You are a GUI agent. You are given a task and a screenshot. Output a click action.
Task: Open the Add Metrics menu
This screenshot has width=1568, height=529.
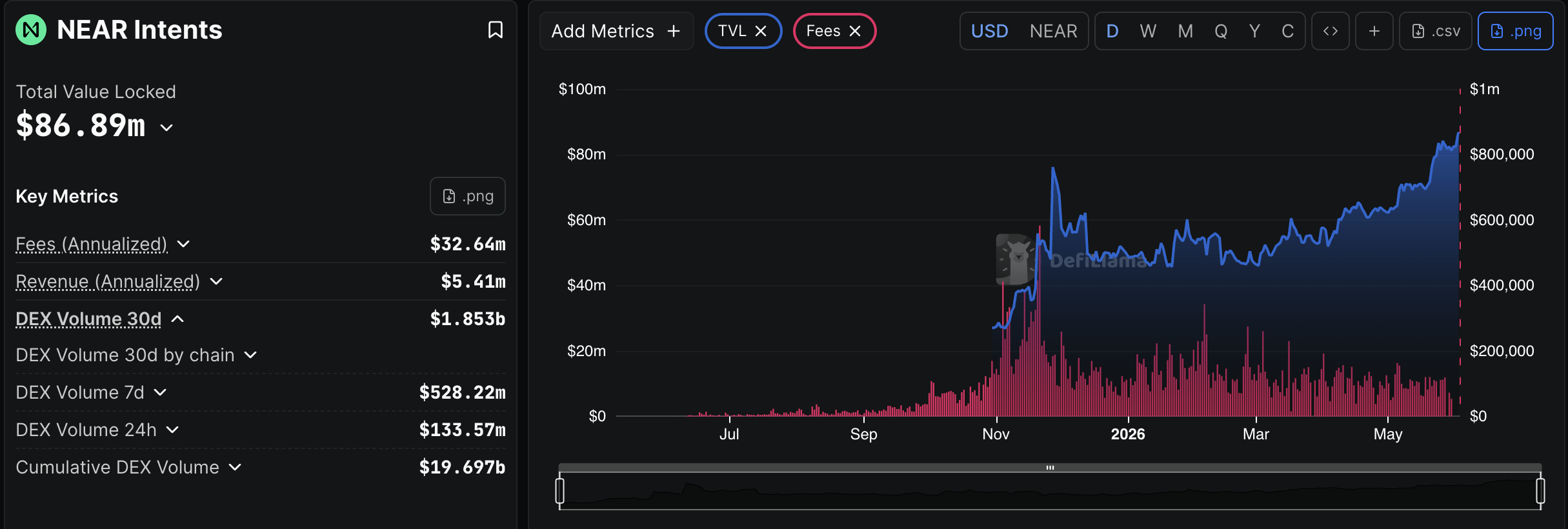tap(616, 31)
